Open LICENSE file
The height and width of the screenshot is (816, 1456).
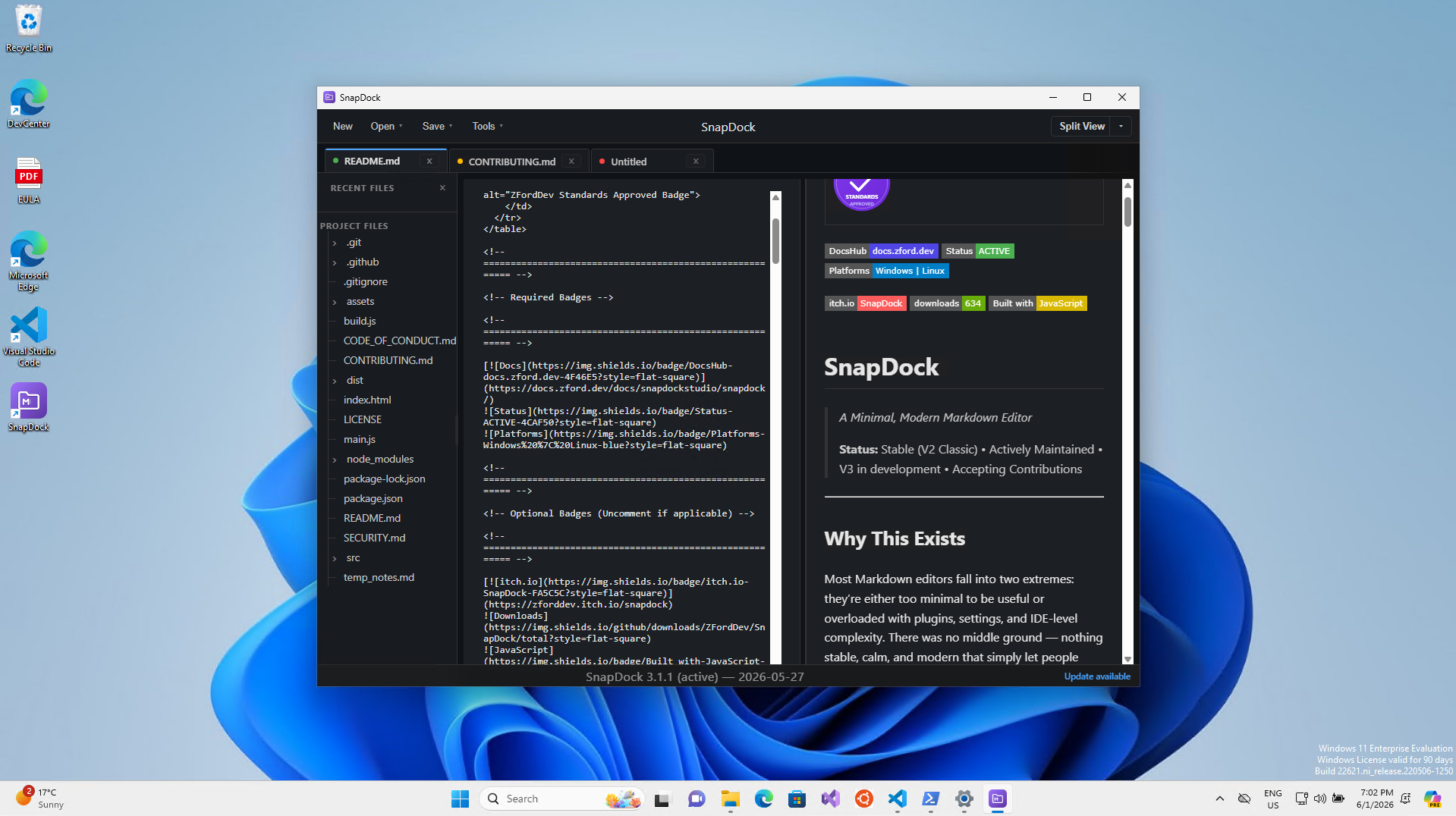pos(362,419)
